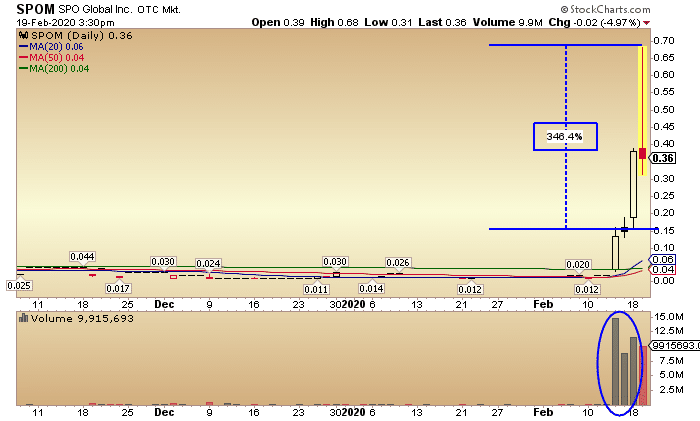Click the '7.5M' volume axis label
Screen dimensions: 700x421
671,361
